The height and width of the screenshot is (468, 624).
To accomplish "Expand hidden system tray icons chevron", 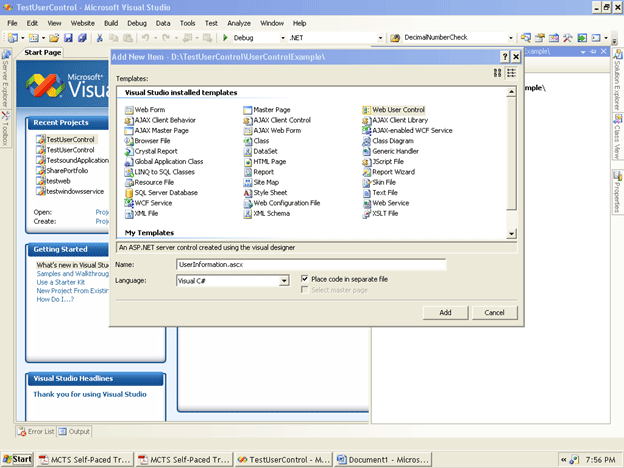I will coord(564,460).
